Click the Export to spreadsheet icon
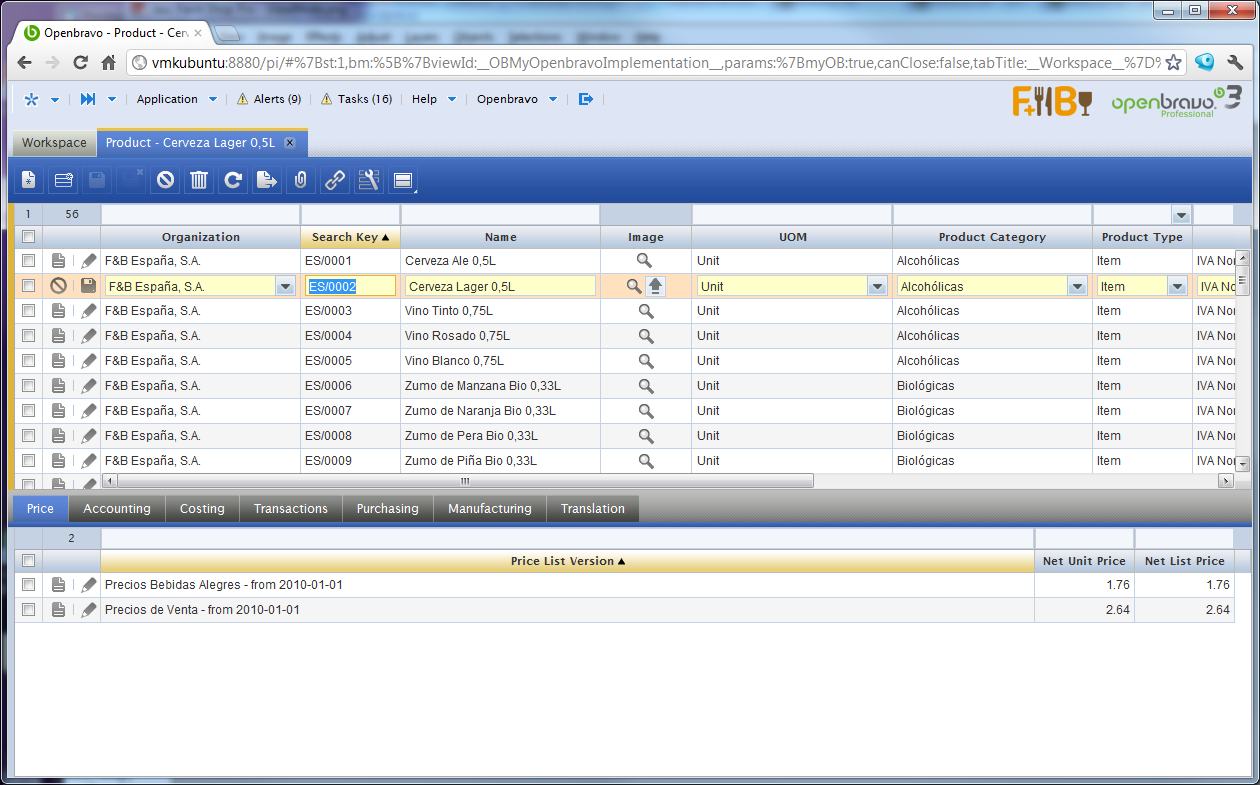The image size is (1260, 785). 267,180
